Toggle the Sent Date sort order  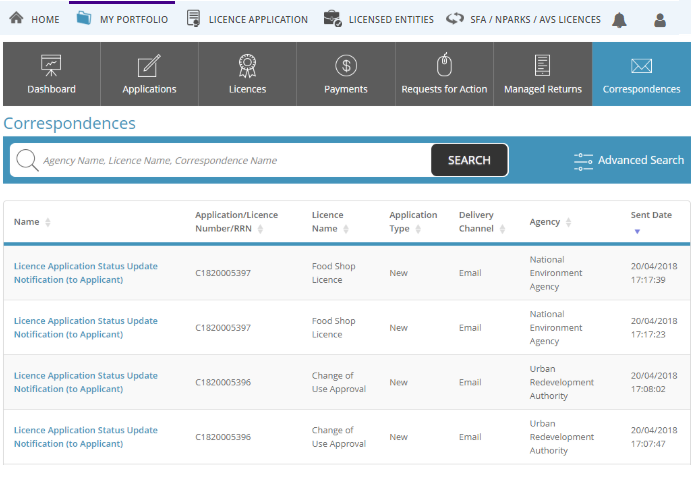[637, 231]
